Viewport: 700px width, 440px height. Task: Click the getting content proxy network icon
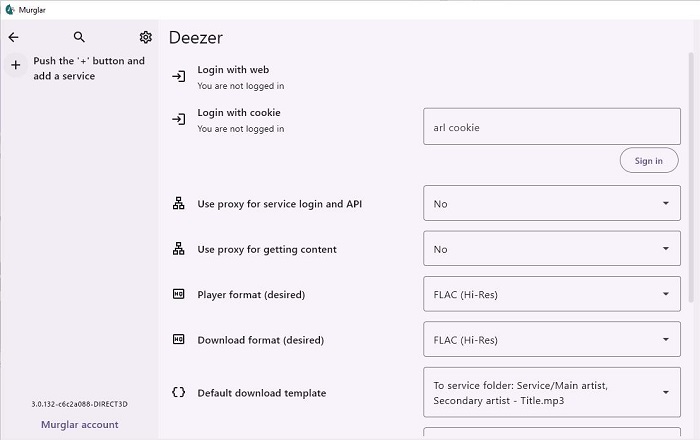(x=179, y=249)
